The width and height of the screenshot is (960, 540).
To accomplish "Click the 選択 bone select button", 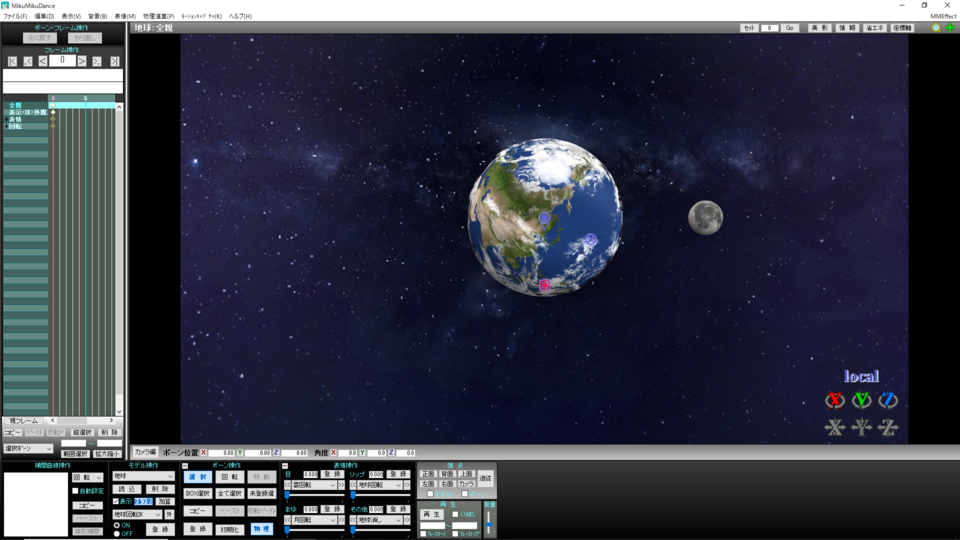I will pos(198,476).
